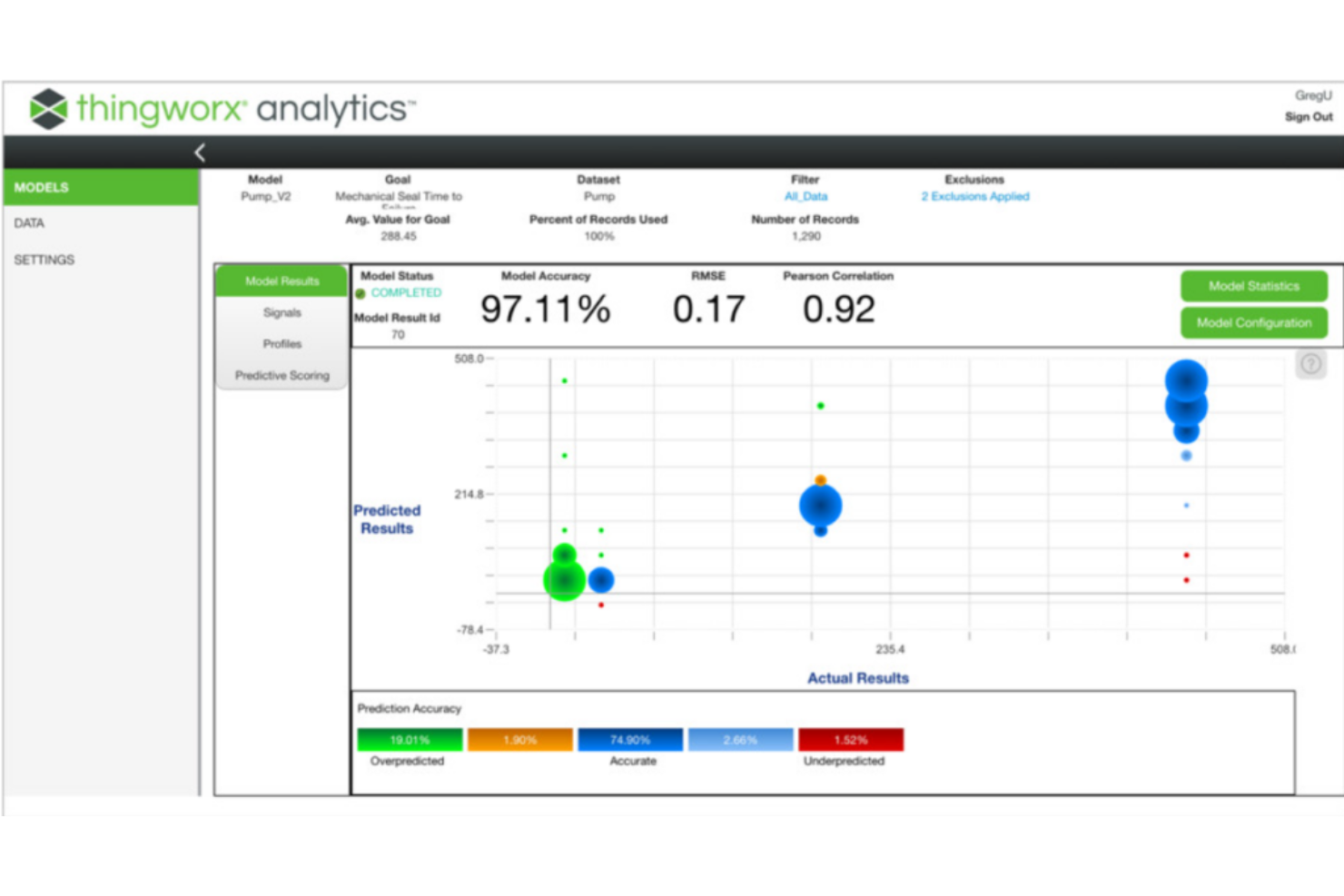Click the Actual Results axis label
Image resolution: width=1344 pixels, height=896 pixels.
point(858,678)
